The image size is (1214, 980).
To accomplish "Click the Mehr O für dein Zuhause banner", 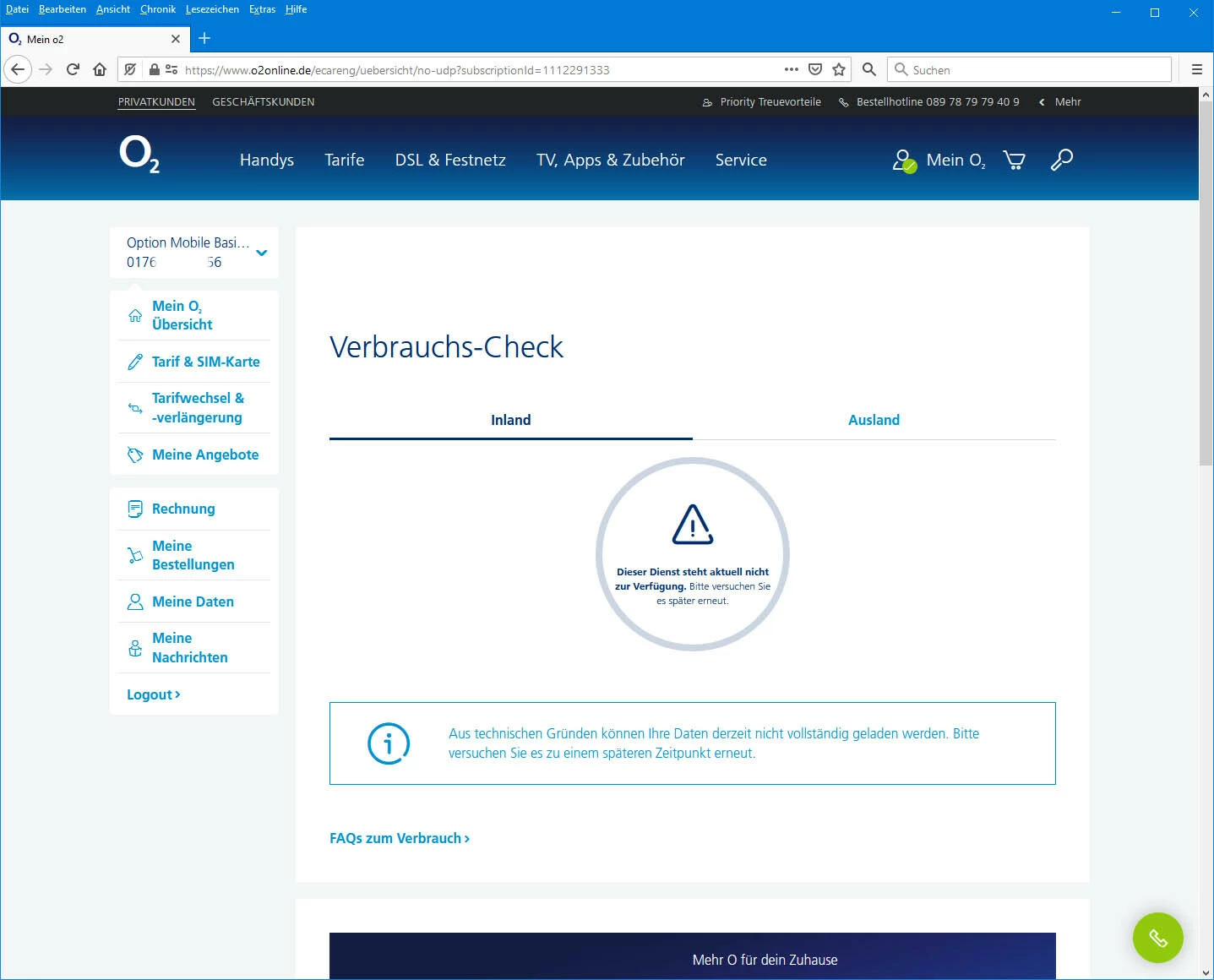I will 693,956.
